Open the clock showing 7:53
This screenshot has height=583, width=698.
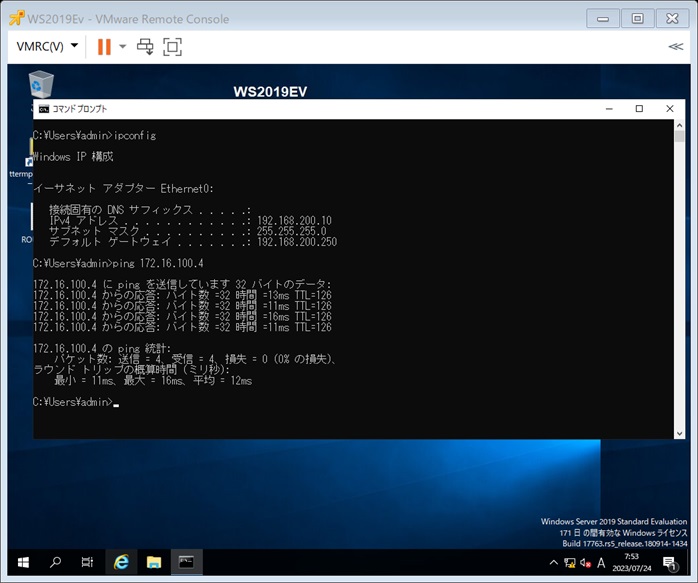pos(632,562)
